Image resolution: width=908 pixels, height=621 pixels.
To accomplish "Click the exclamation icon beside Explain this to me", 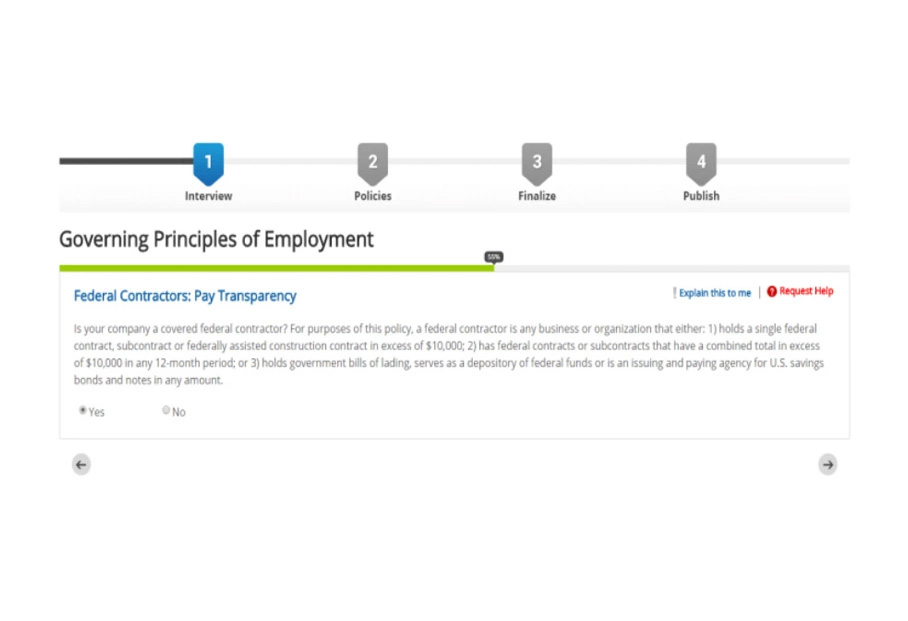I will 676,292.
